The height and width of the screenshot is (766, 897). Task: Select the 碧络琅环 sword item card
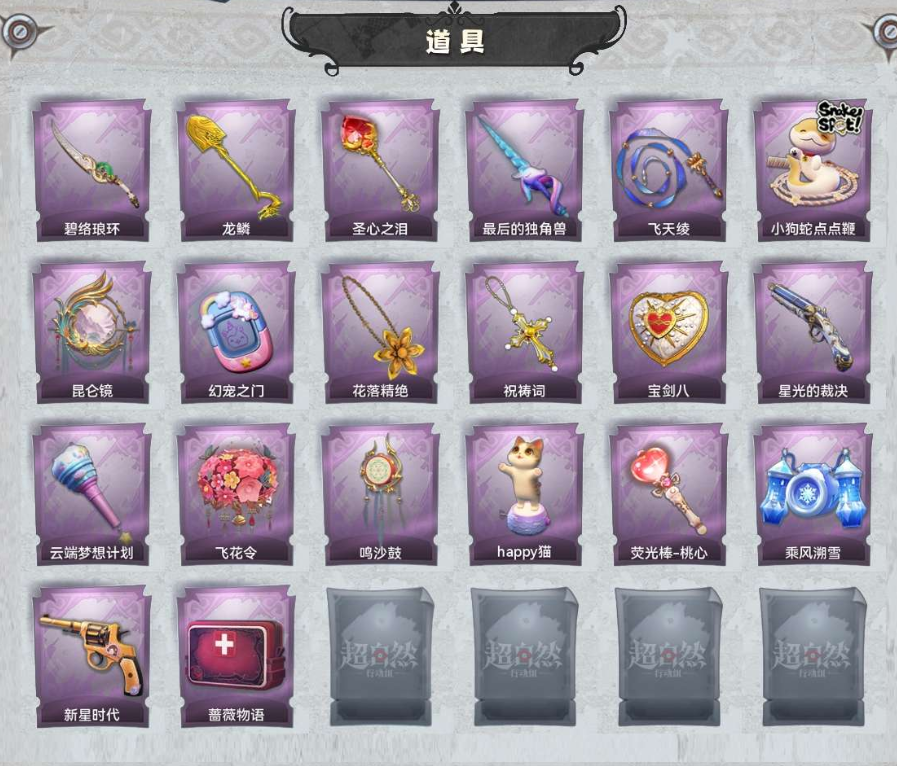coord(92,170)
